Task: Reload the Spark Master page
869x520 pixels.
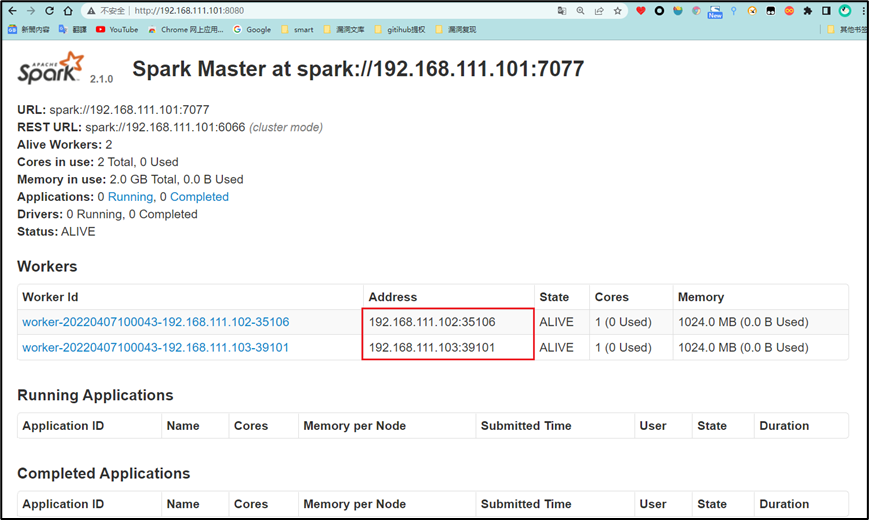Action: point(49,11)
